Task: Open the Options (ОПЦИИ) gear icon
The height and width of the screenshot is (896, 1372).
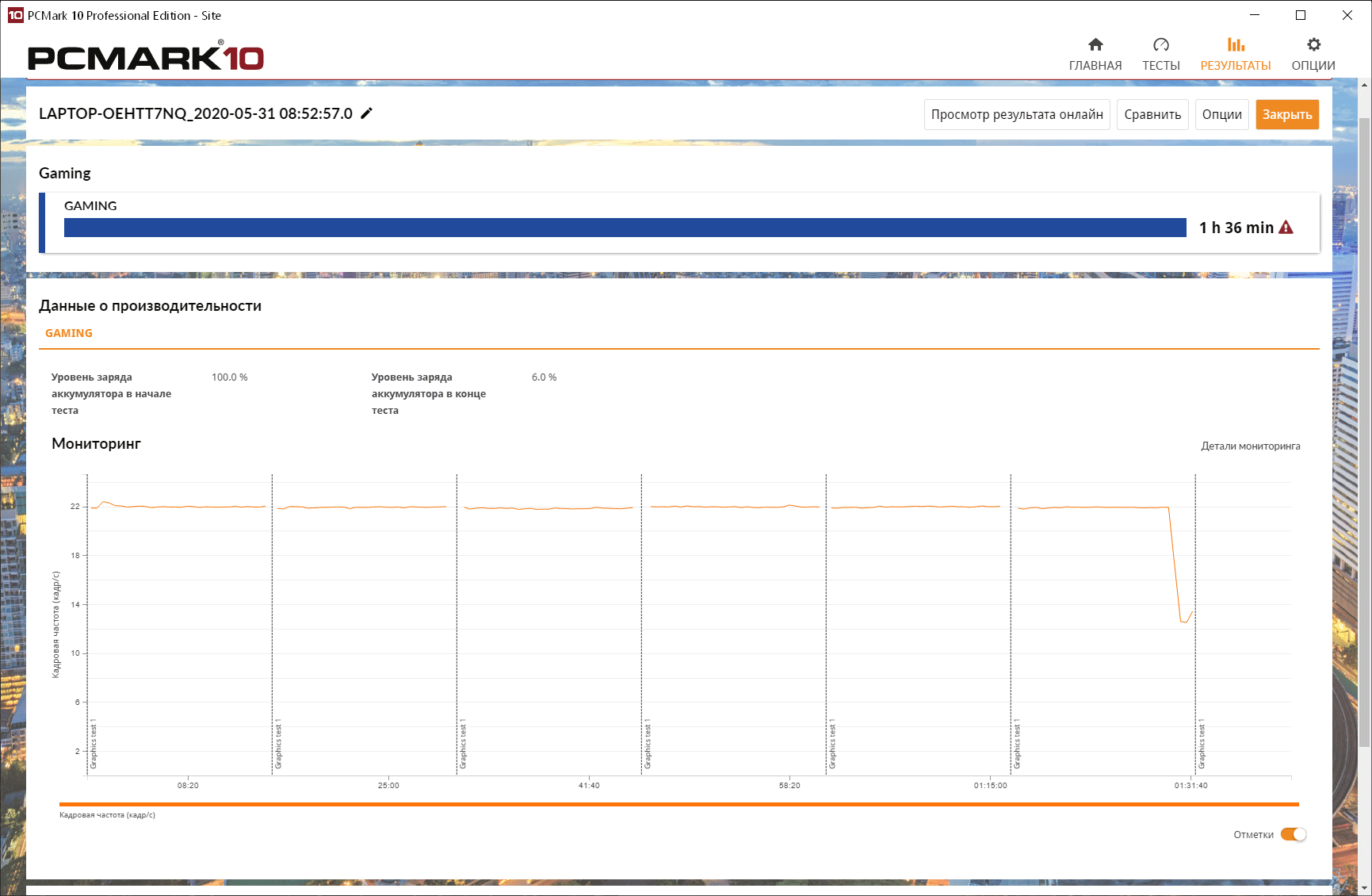Action: click(x=1313, y=44)
